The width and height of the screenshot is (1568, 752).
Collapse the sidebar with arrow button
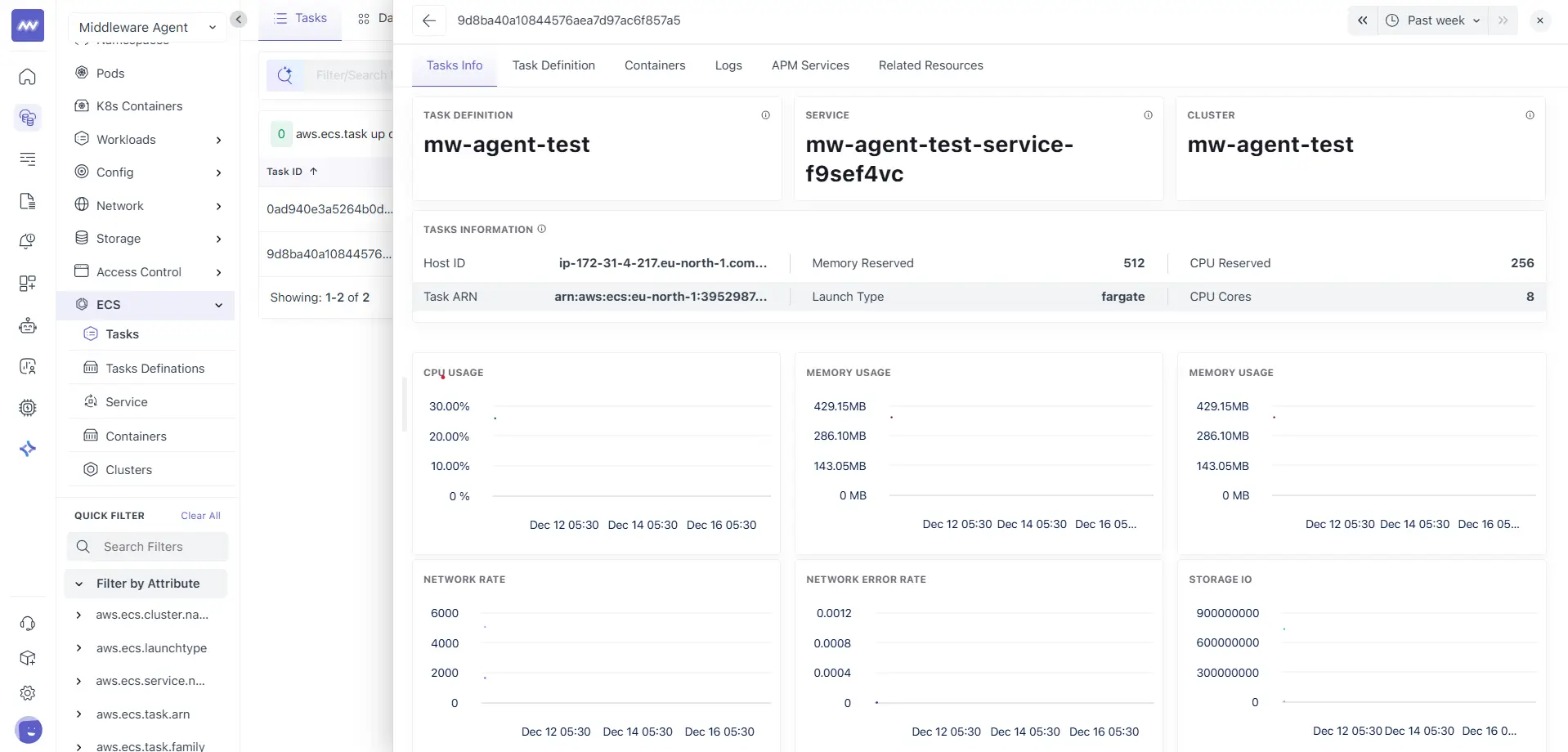(239, 20)
